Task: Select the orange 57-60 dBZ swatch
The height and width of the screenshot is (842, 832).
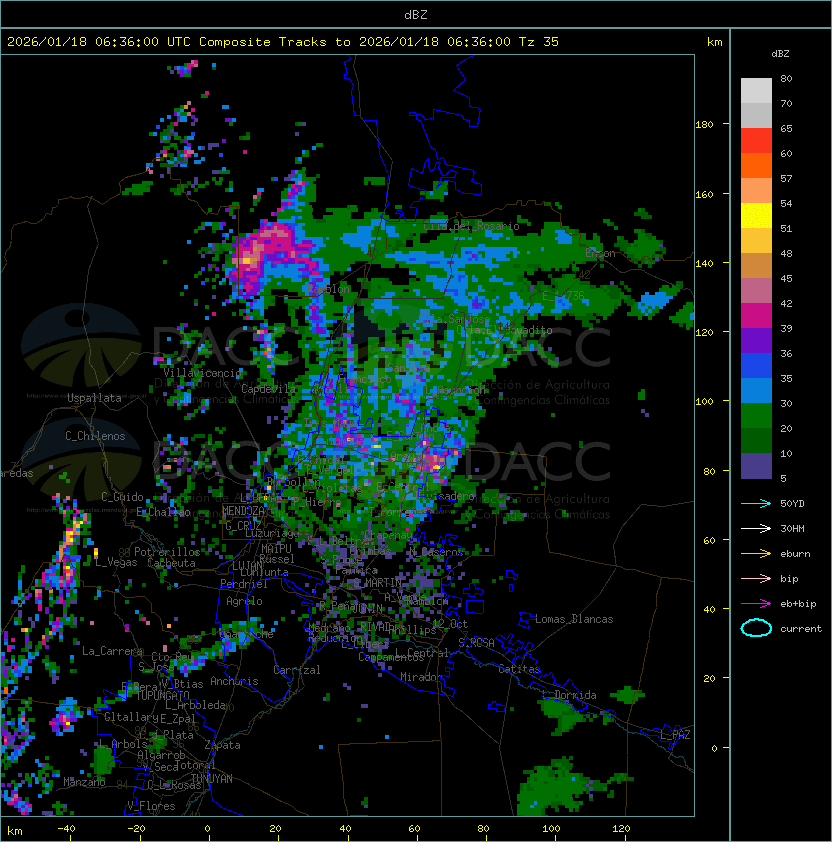Action: click(756, 165)
